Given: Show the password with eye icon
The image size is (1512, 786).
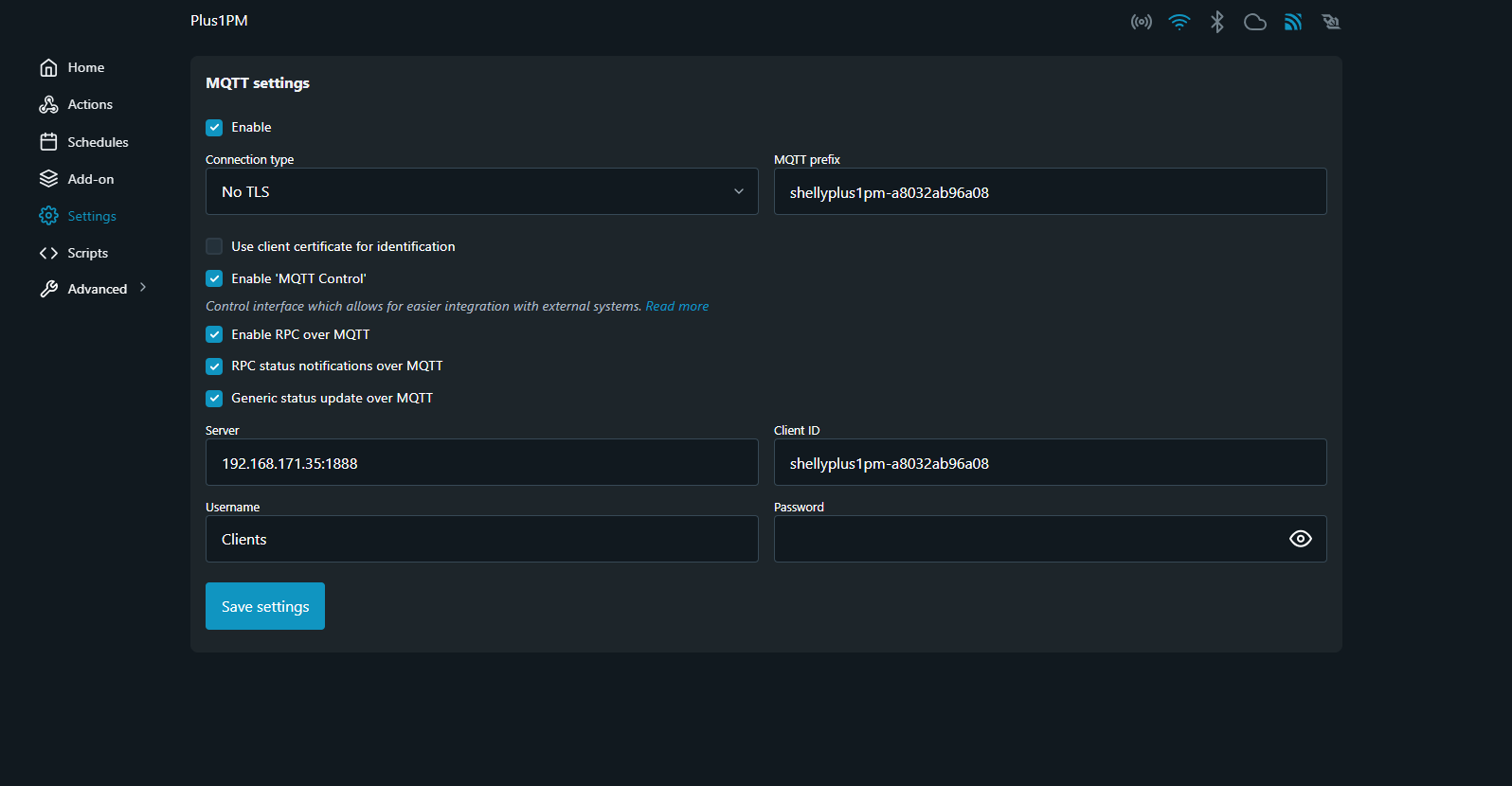Looking at the screenshot, I should point(1301,539).
